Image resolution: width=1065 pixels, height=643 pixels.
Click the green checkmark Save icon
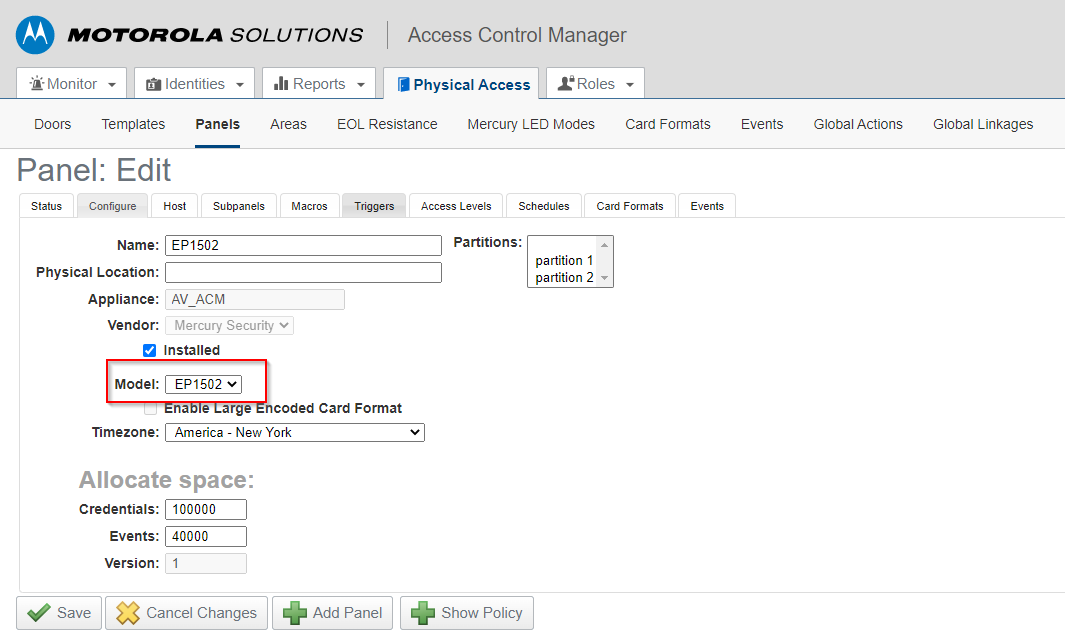point(37,613)
